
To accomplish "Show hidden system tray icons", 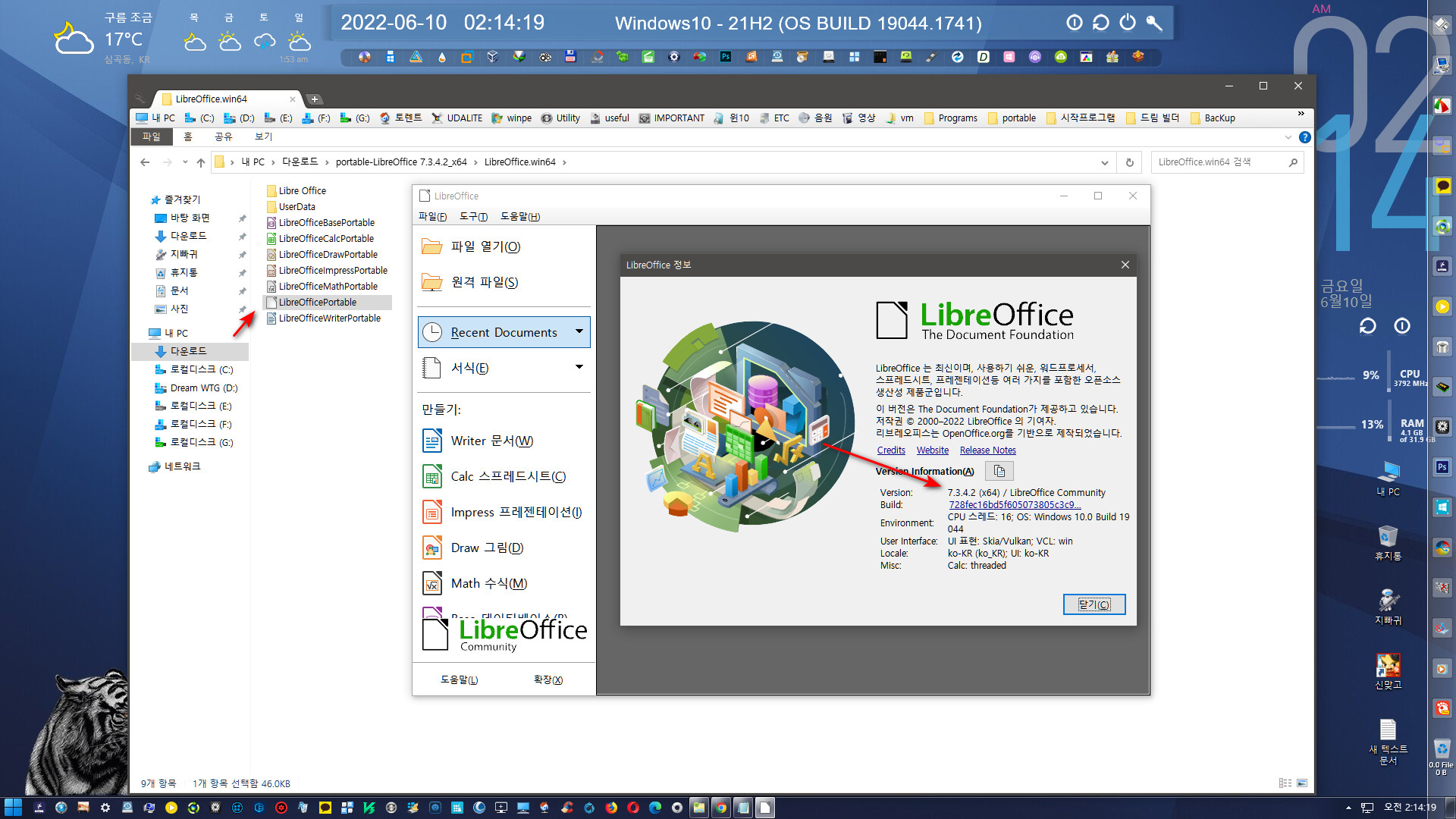I will click(x=1348, y=808).
